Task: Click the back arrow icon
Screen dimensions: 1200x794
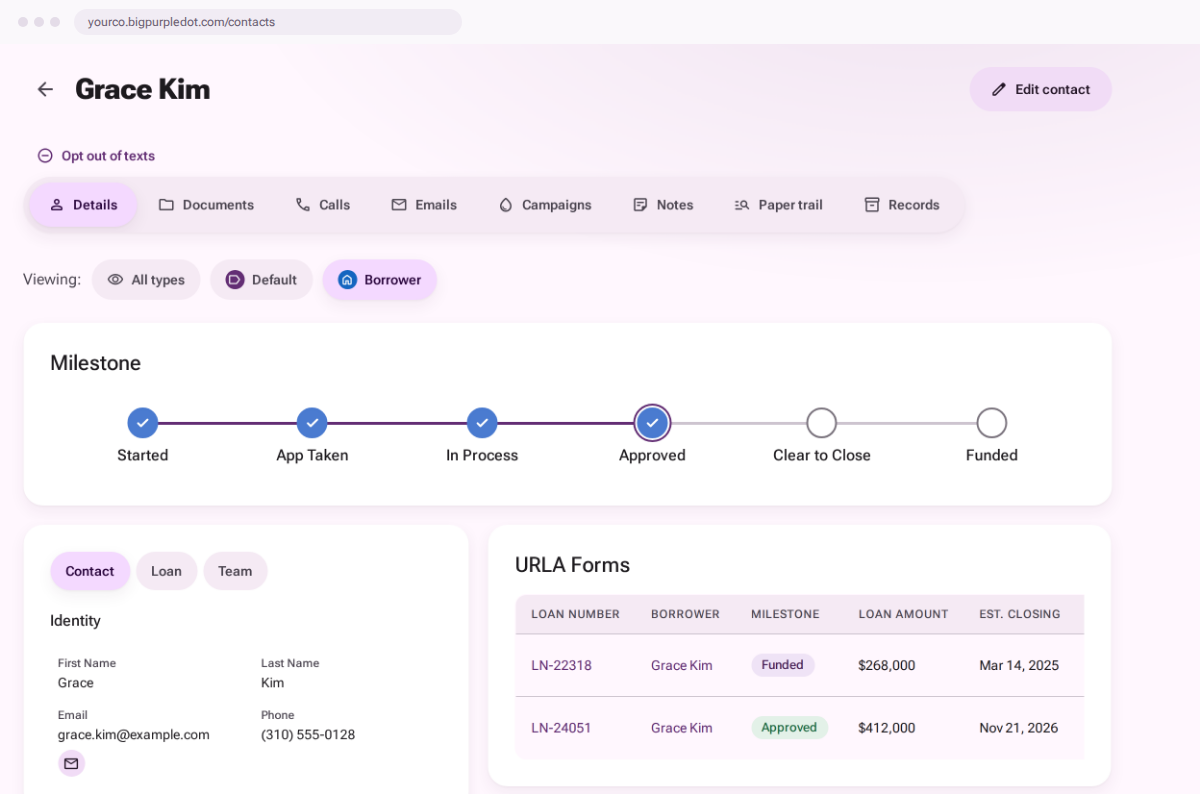Action: point(45,89)
